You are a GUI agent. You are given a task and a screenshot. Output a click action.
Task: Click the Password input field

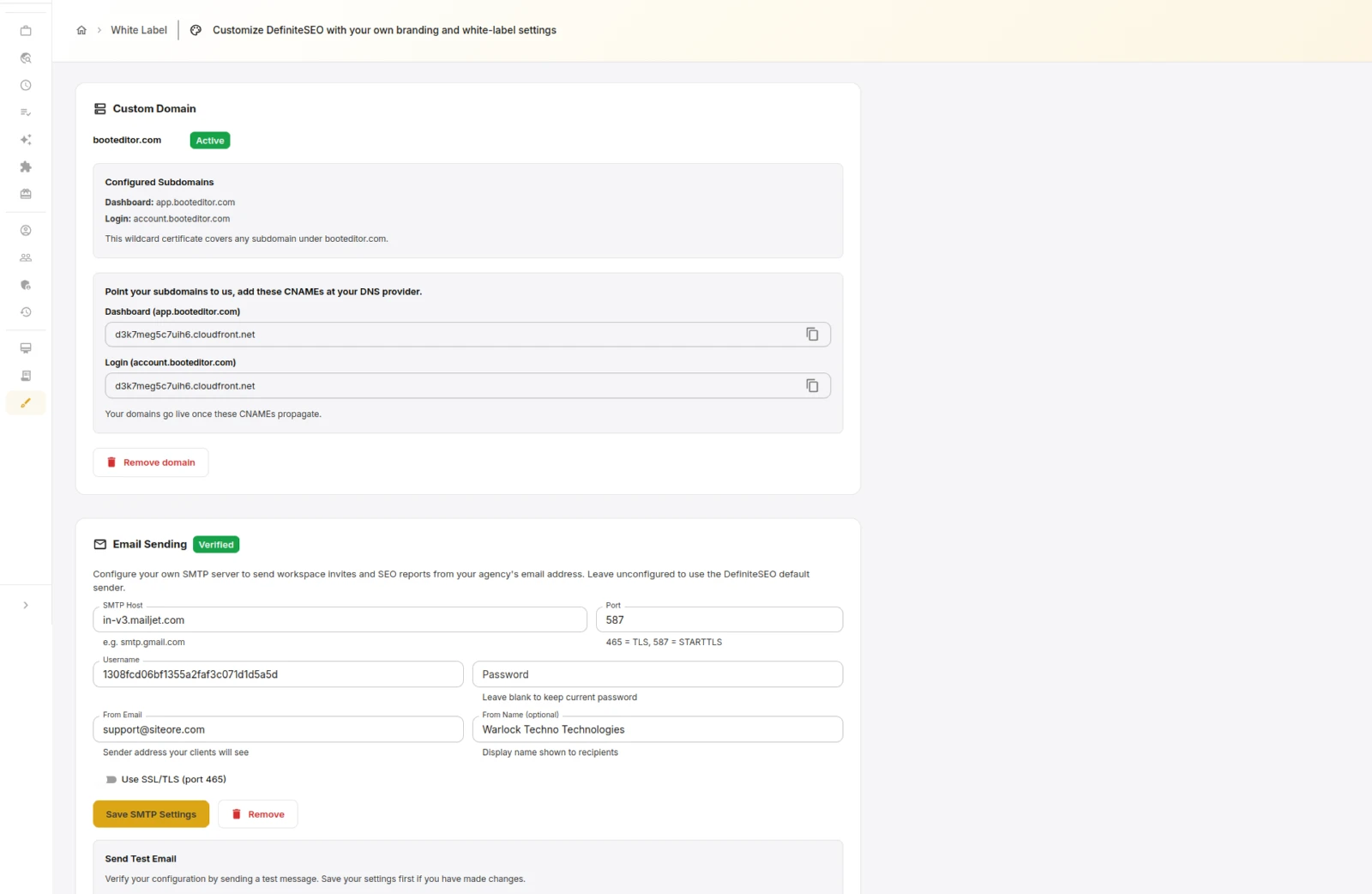pyautogui.click(x=658, y=674)
